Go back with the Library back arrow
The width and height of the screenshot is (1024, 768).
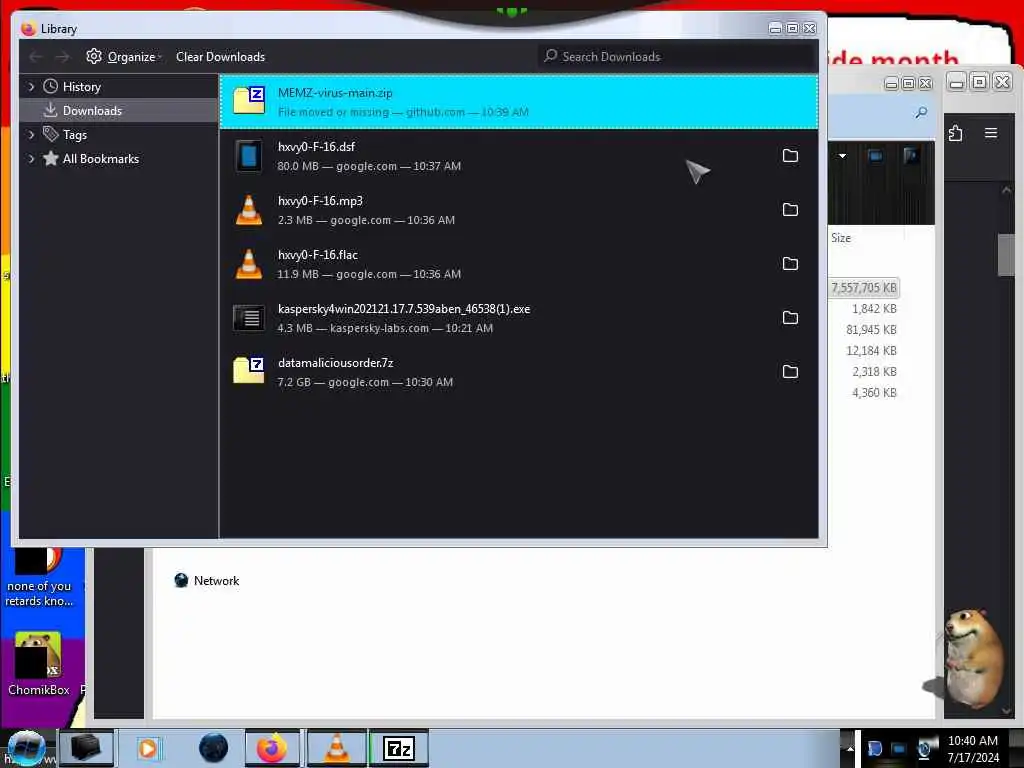point(35,57)
